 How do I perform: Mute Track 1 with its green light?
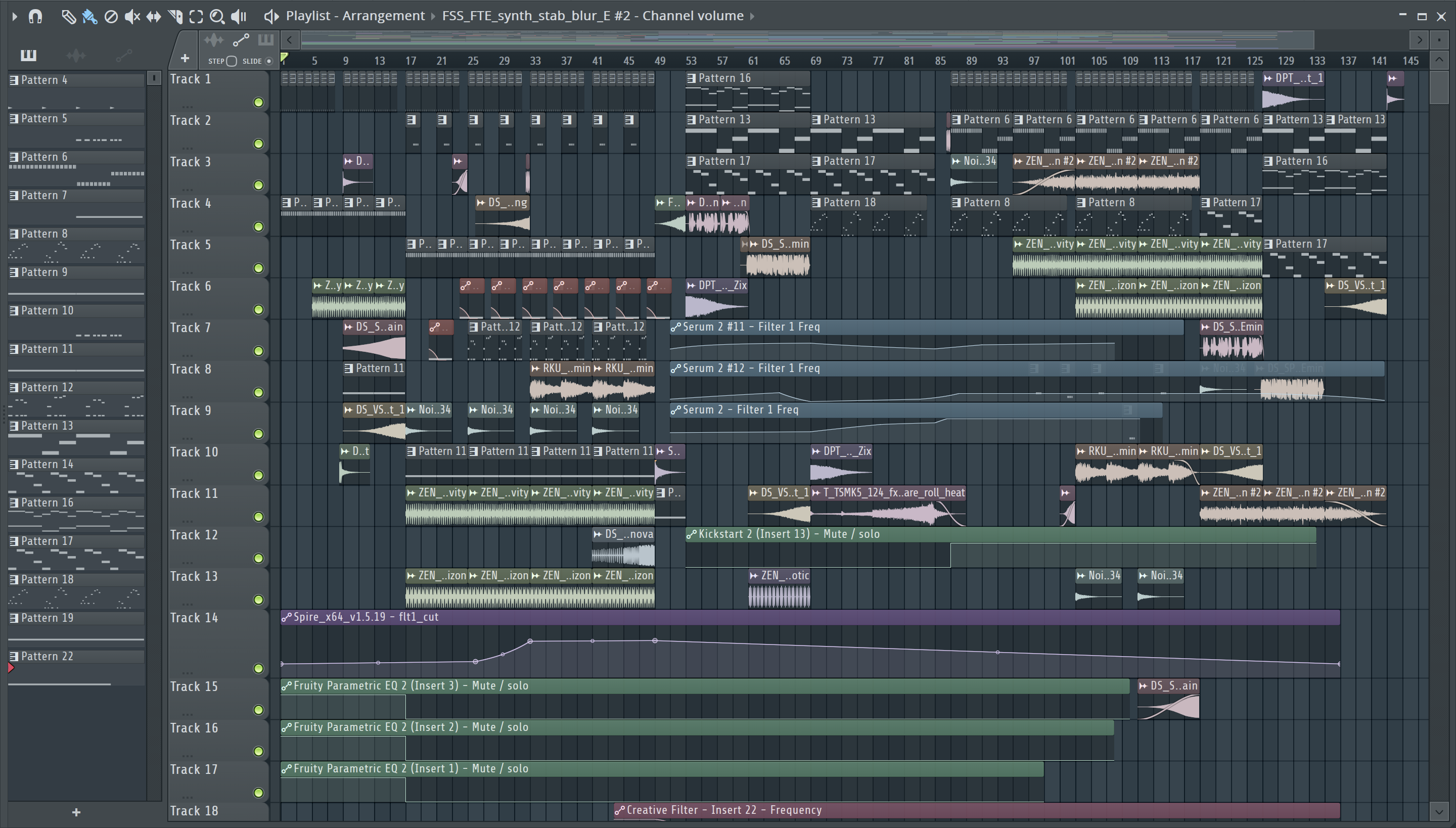coord(258,102)
